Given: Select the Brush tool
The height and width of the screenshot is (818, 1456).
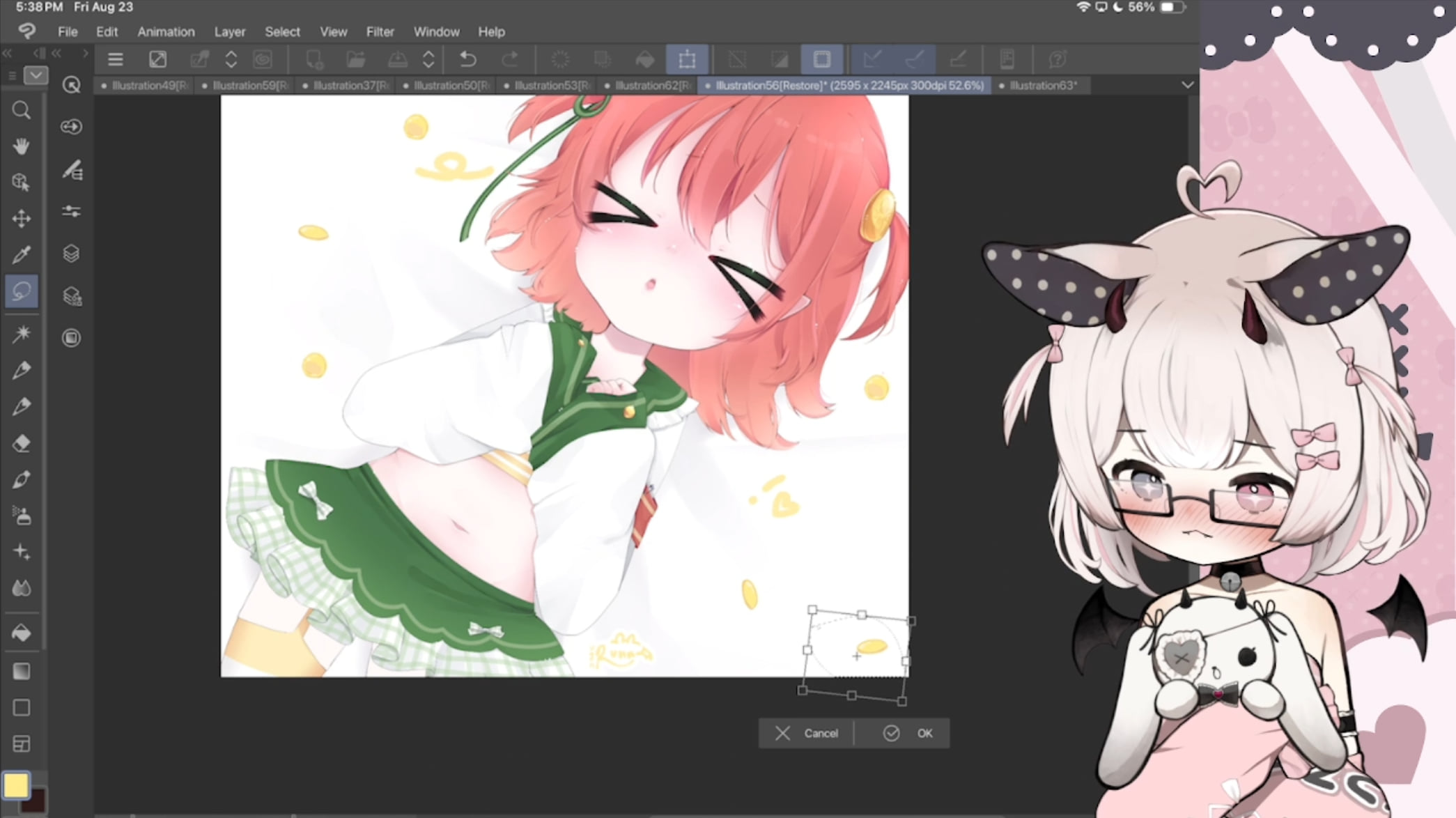Looking at the screenshot, I should click(x=22, y=479).
